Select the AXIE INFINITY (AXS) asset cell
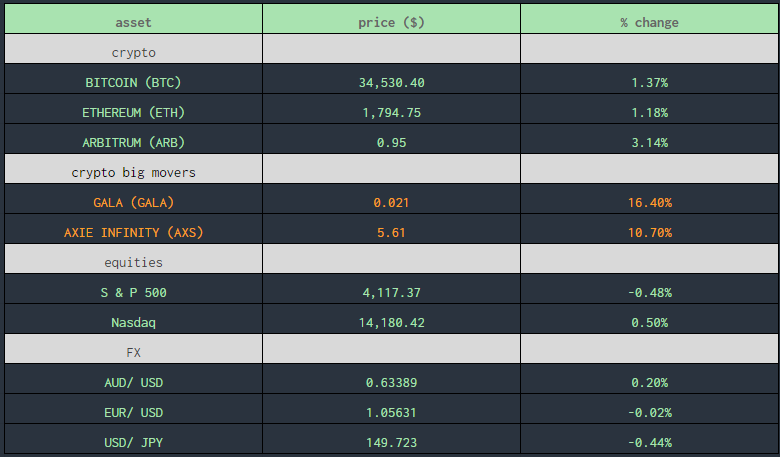 point(133,229)
